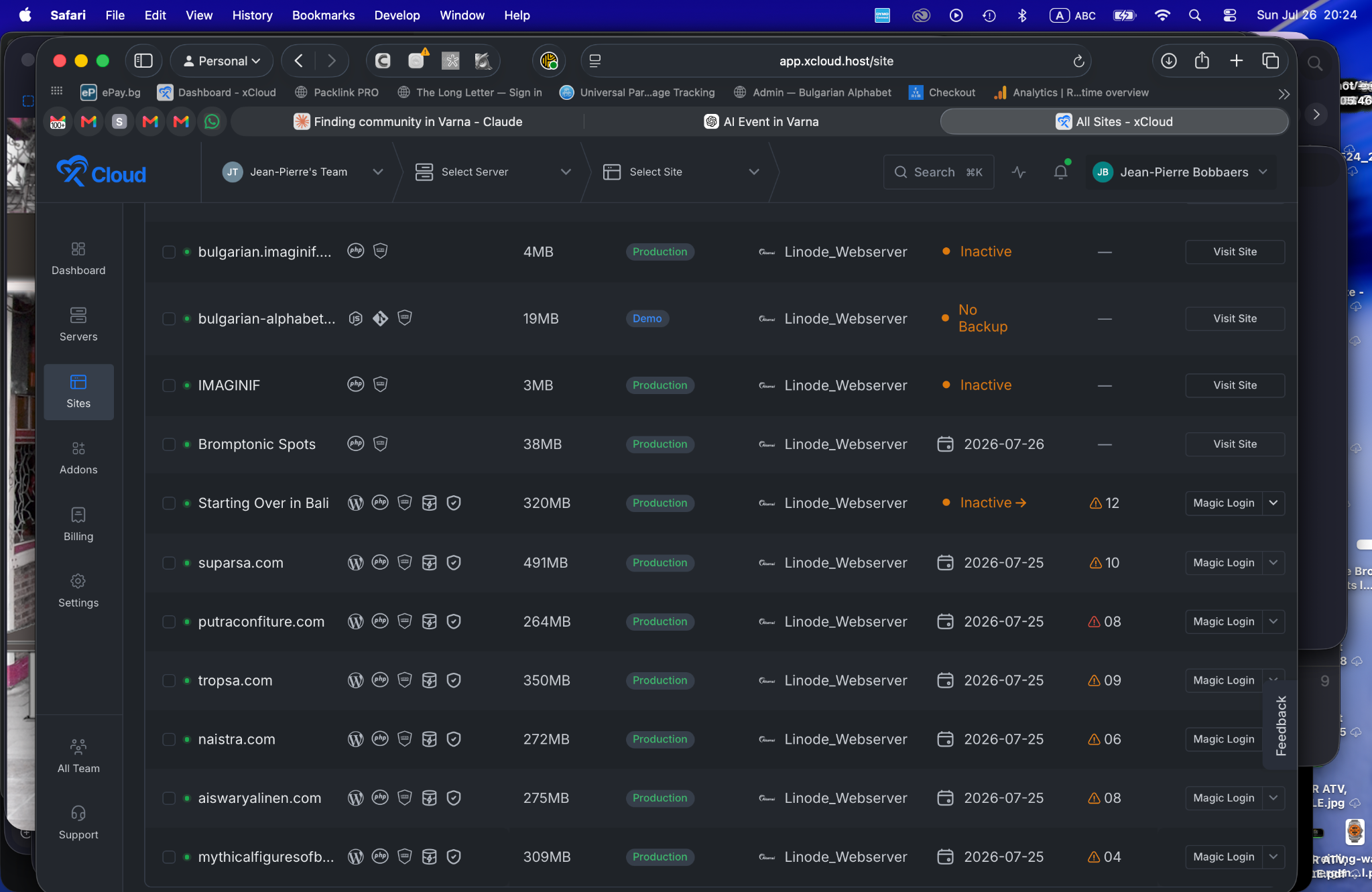This screenshot has width=1372, height=892.
Task: Check the suparsa.com row checkbox
Action: pos(169,563)
